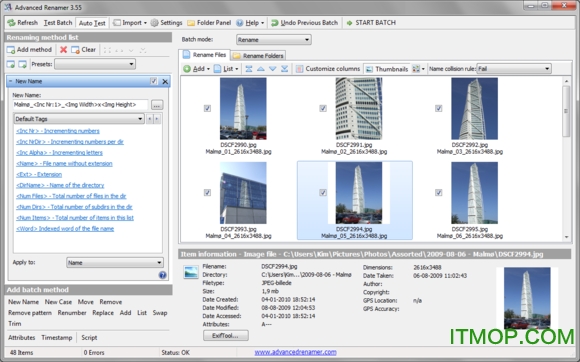This screenshot has width=580, height=362.
Task: Toggle New Name method enabled checkbox
Action: (x=154, y=81)
